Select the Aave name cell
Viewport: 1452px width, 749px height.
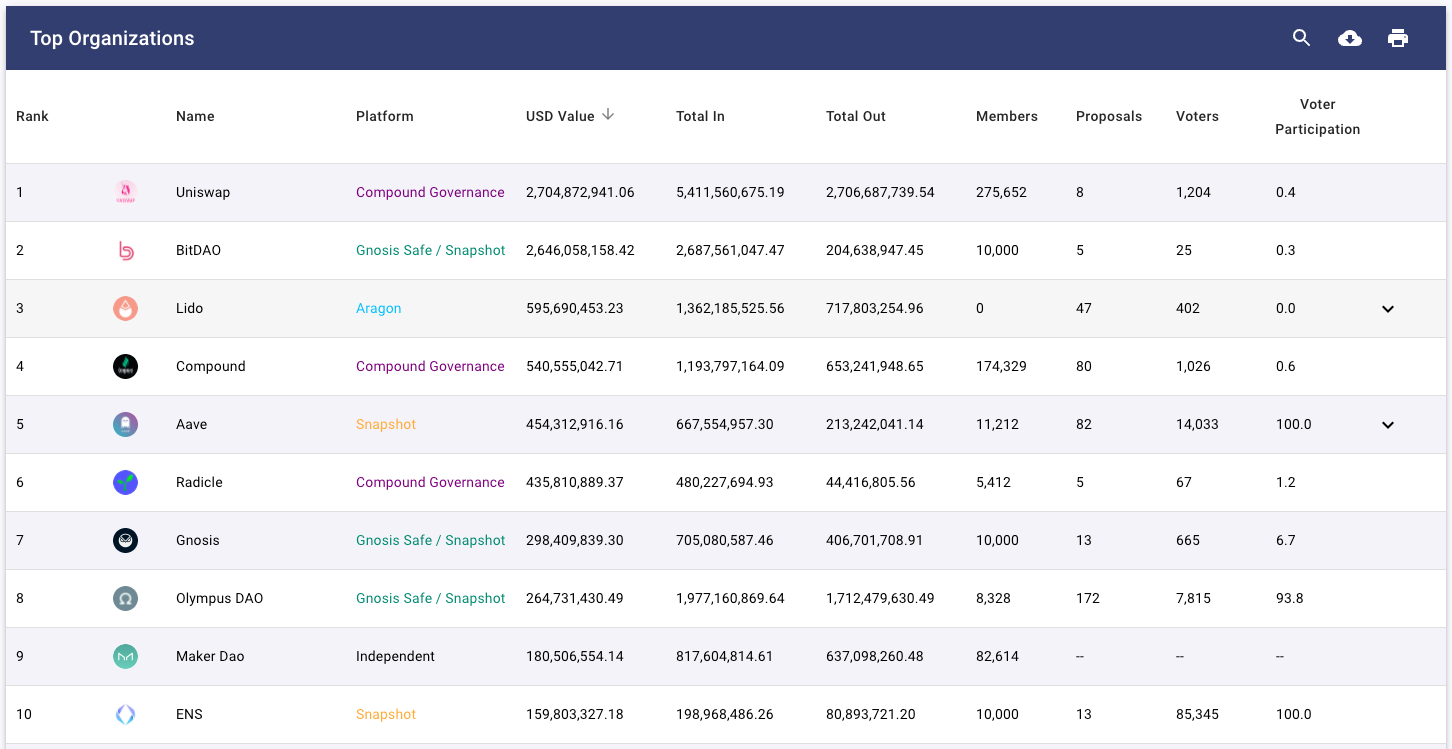(192, 424)
